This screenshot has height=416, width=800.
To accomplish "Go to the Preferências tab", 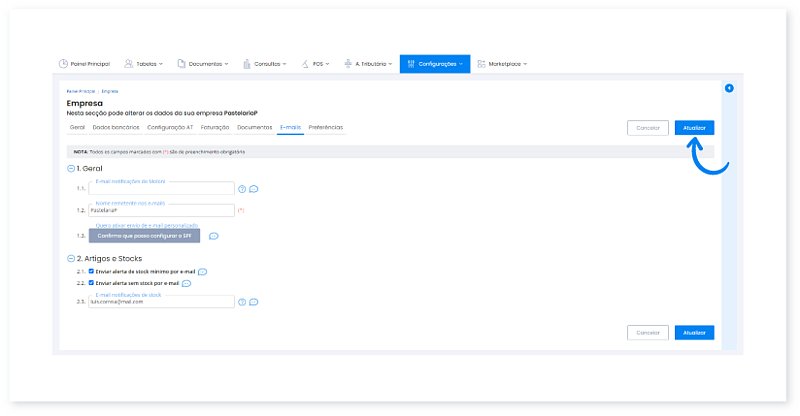I will click(326, 128).
